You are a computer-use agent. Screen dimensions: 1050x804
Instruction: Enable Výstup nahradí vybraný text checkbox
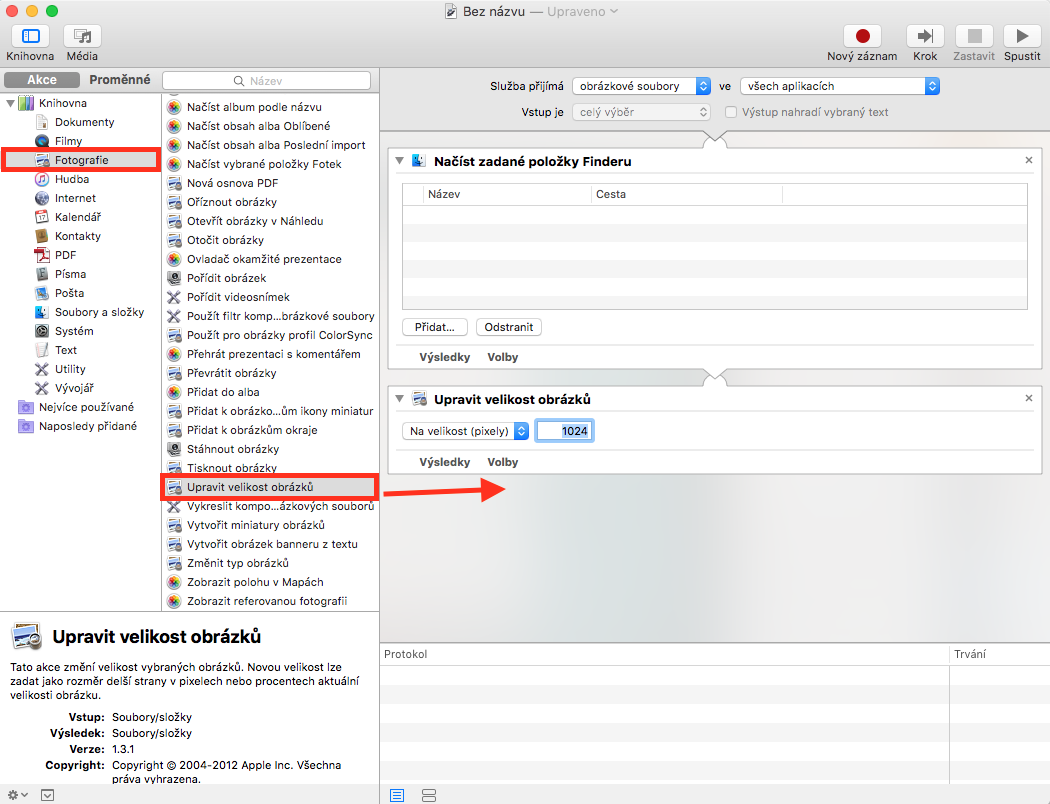coord(731,112)
